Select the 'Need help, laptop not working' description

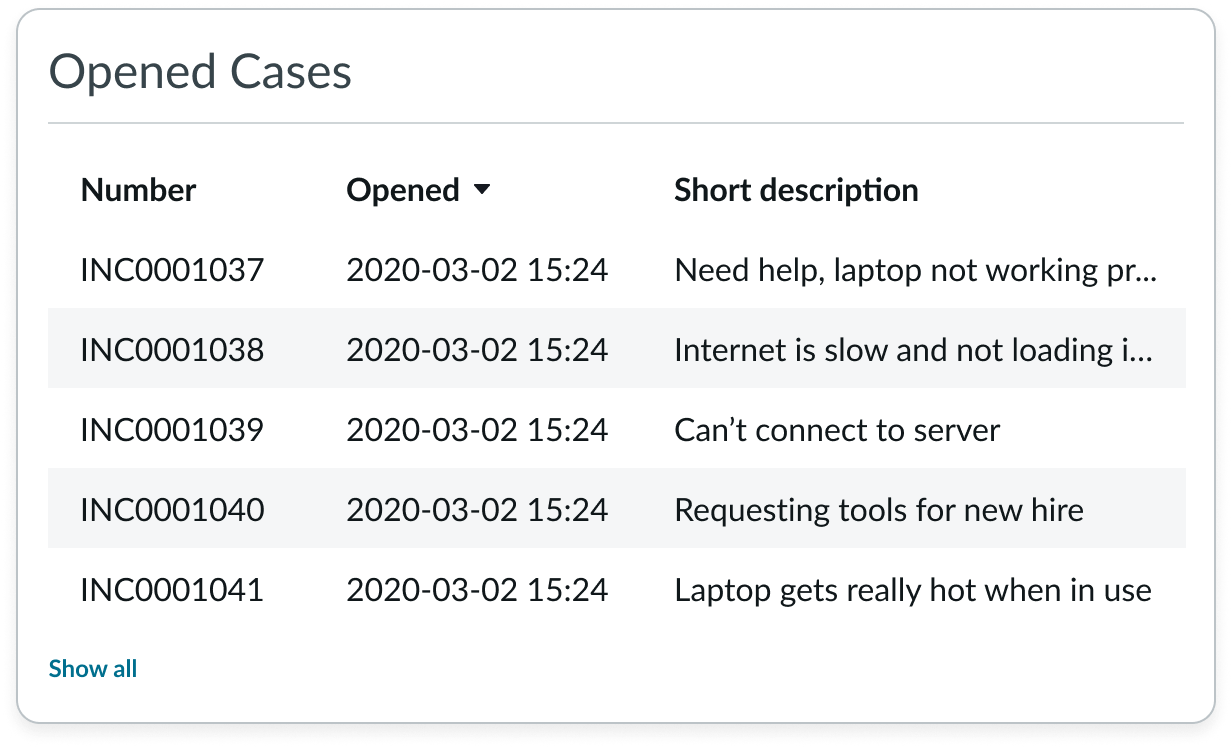(x=915, y=270)
